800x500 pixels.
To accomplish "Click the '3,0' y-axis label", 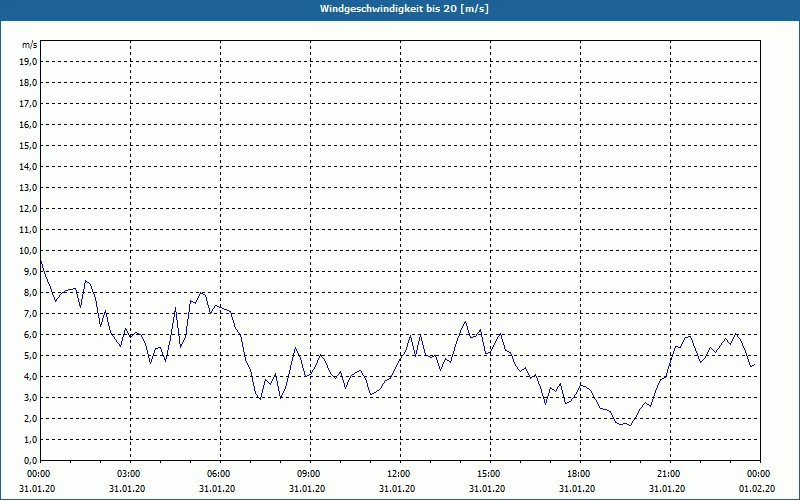I will tap(31, 397).
